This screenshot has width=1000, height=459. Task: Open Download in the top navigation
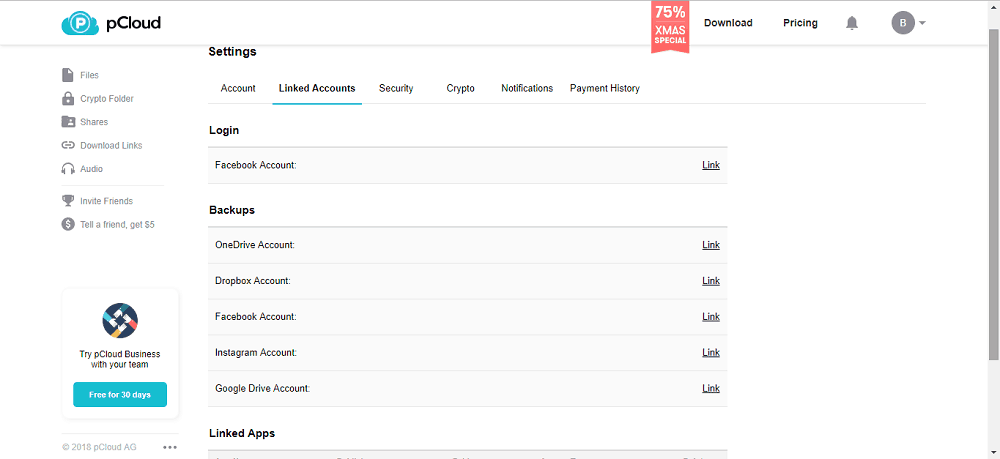pyautogui.click(x=728, y=23)
